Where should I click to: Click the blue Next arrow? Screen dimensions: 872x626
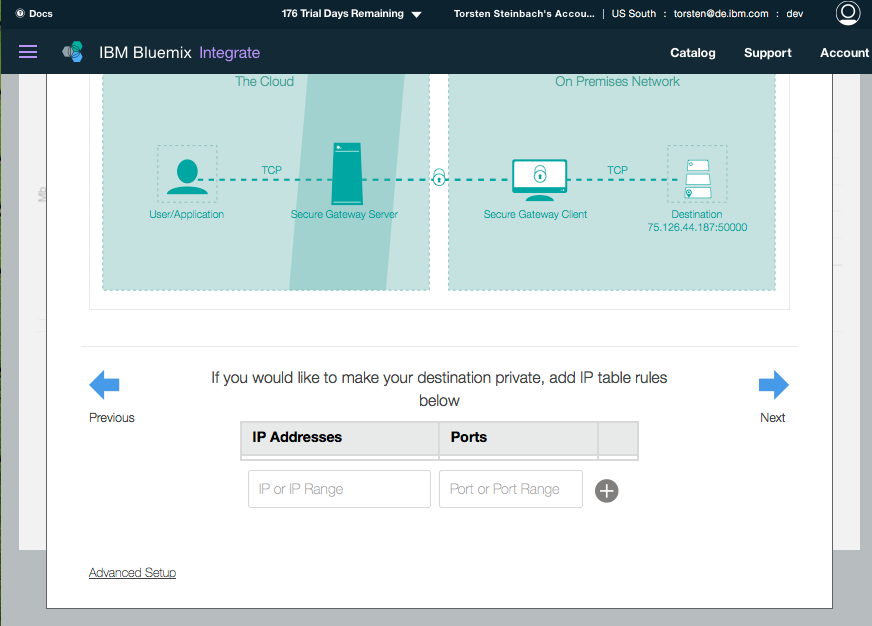(774, 385)
